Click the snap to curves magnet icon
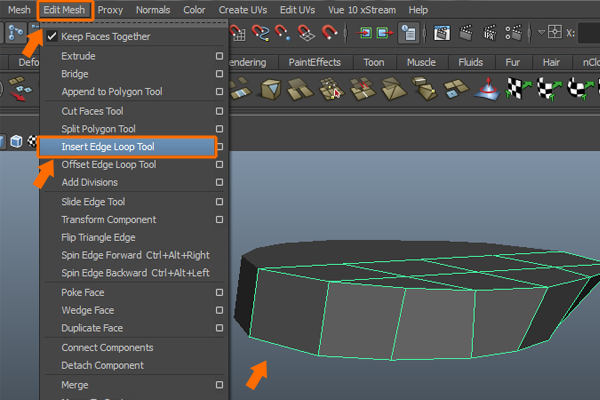 click(x=263, y=32)
